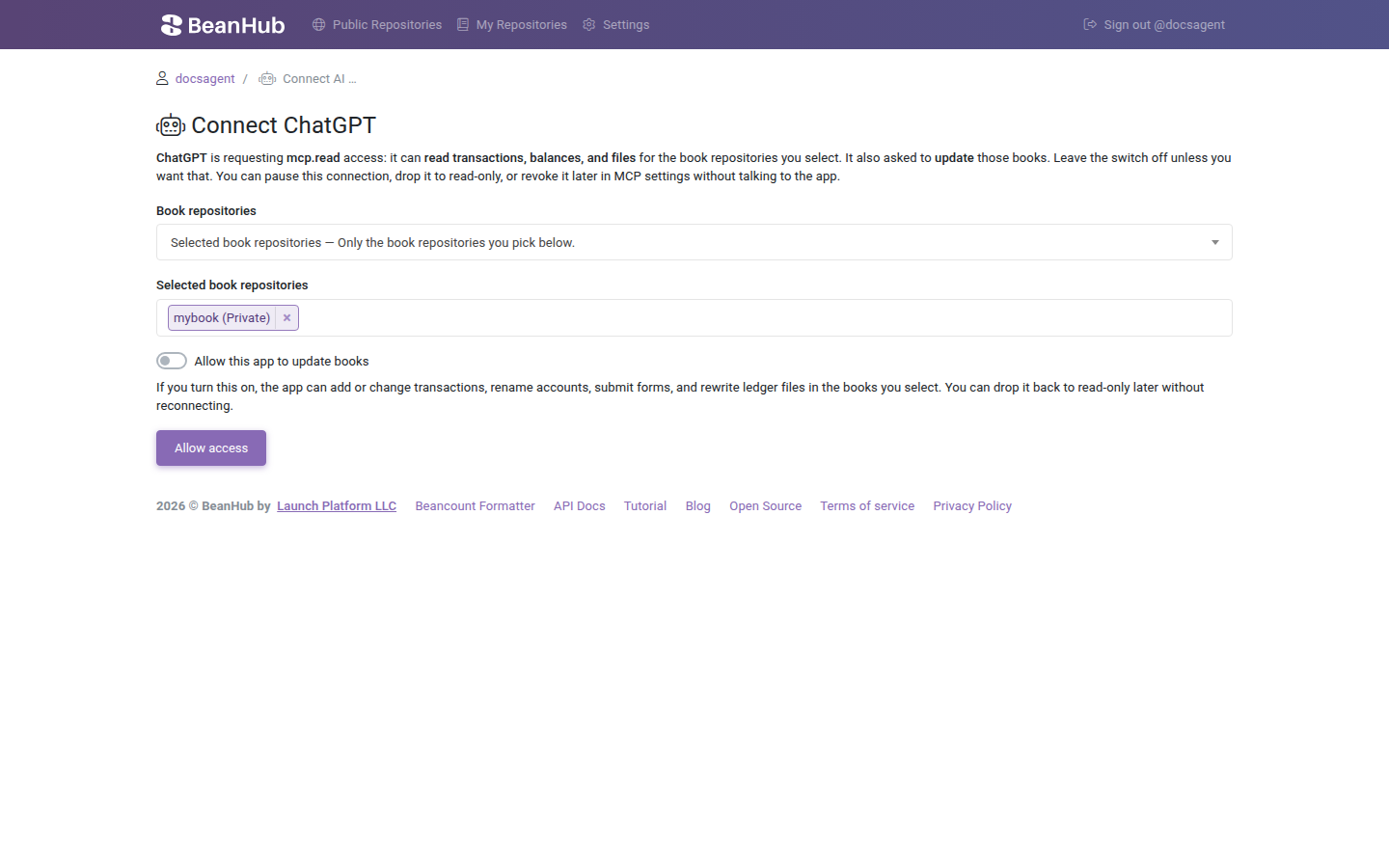
Task: Click the Connect ChatGPT heading
Action: [284, 125]
